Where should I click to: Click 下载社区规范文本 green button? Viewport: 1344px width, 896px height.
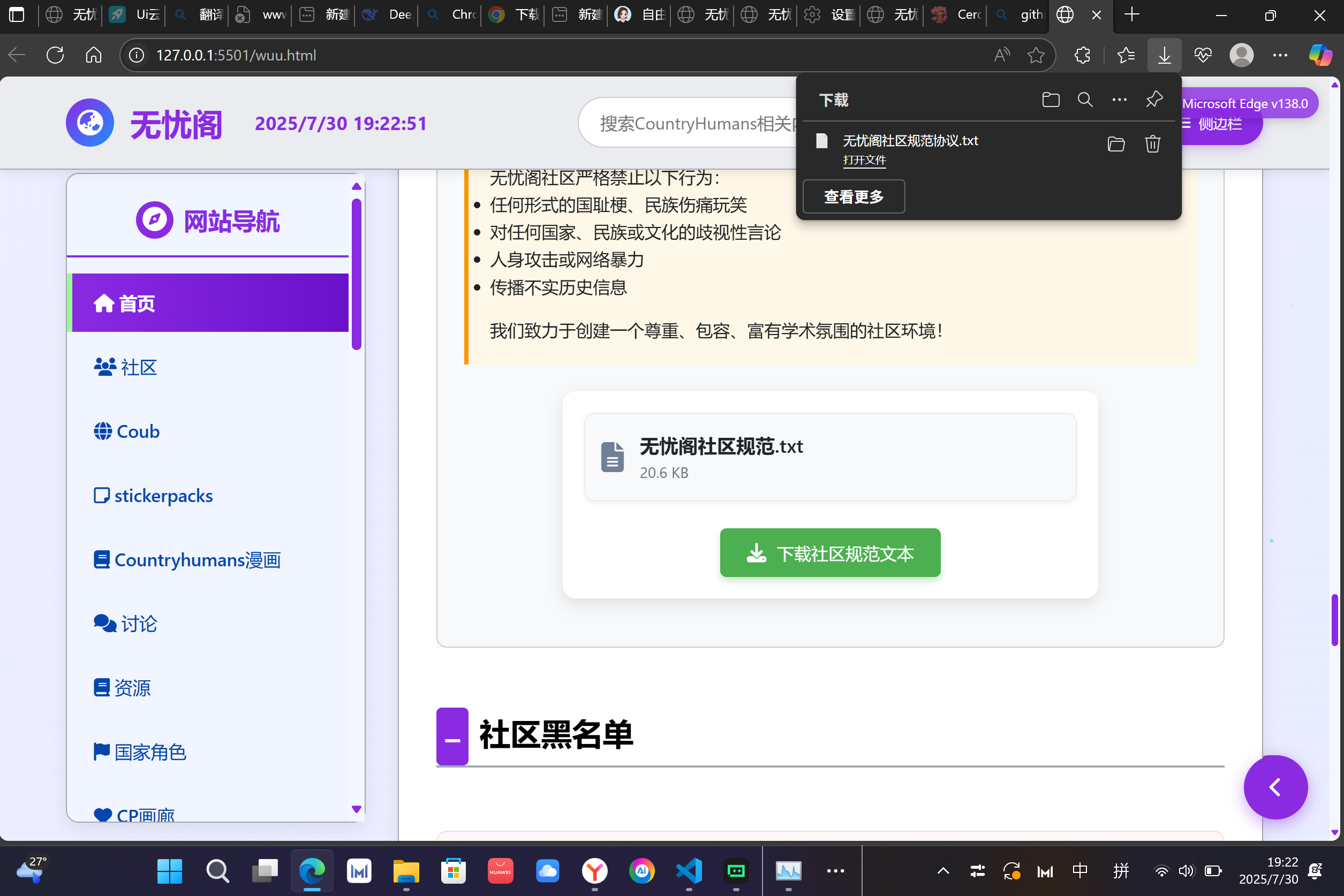830,552
